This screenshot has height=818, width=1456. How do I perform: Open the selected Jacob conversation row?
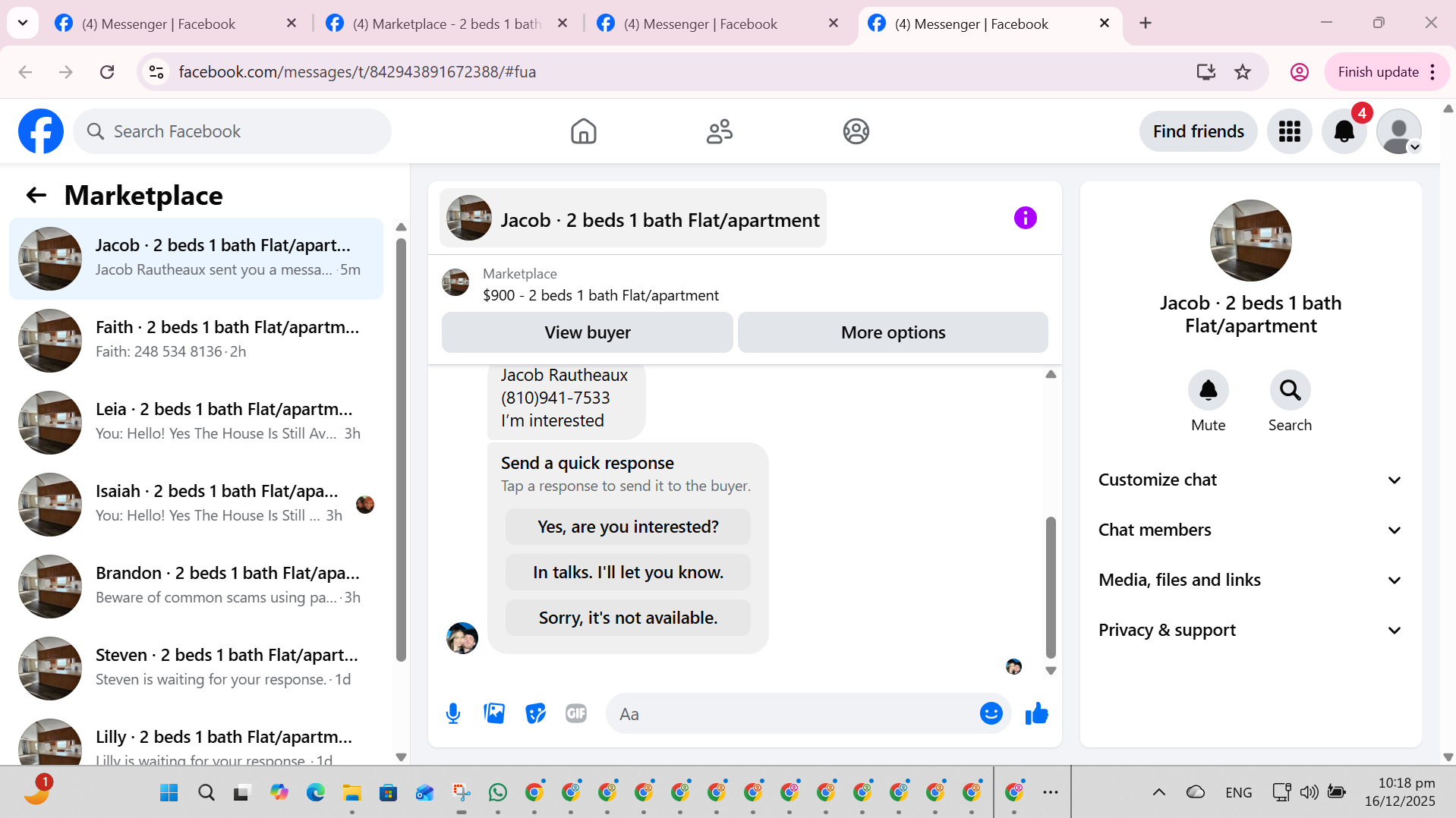(197, 259)
